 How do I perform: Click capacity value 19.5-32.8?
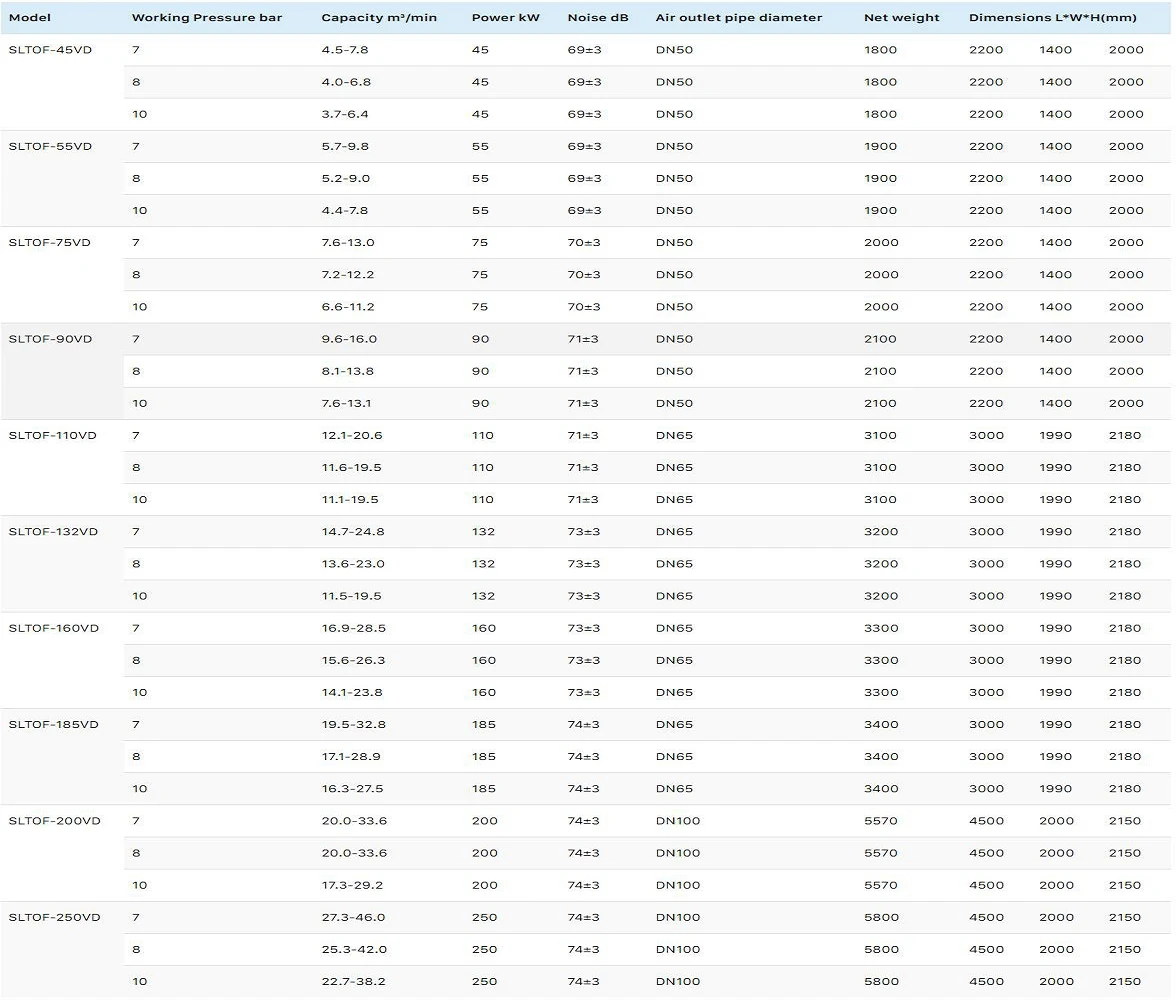tap(353, 725)
